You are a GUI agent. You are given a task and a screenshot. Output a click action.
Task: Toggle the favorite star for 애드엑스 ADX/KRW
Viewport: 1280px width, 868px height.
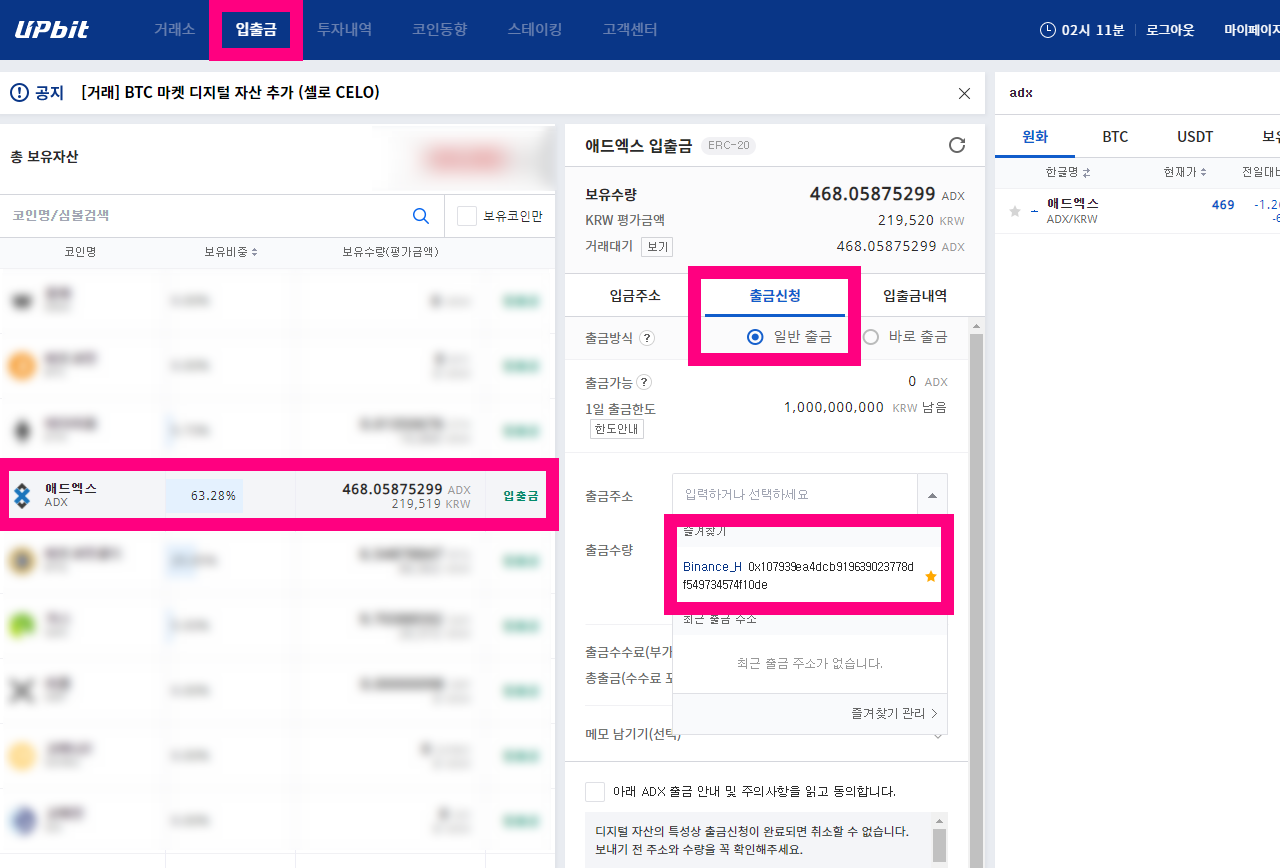[1015, 211]
